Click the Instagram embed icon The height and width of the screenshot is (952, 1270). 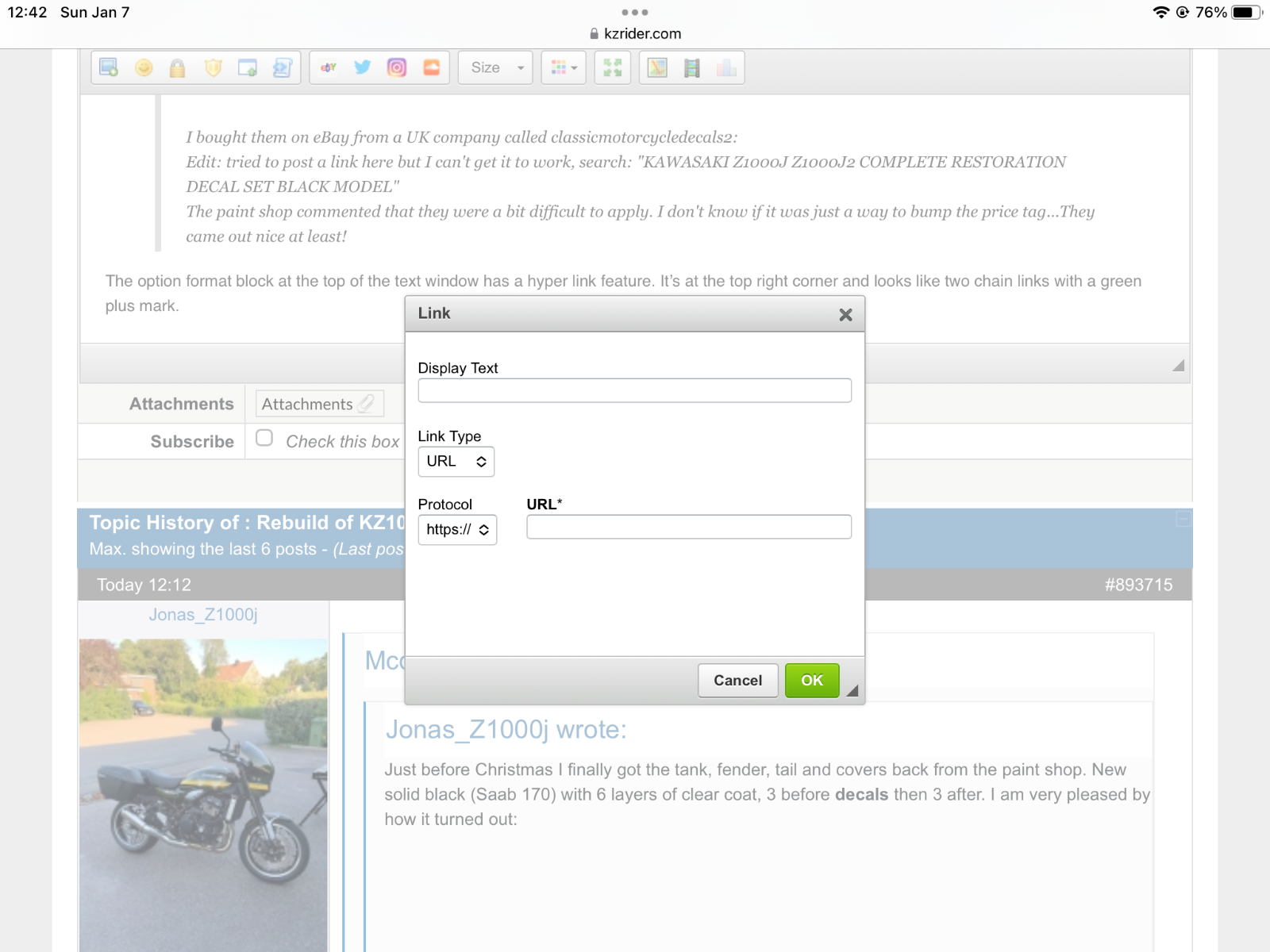pyautogui.click(x=397, y=68)
